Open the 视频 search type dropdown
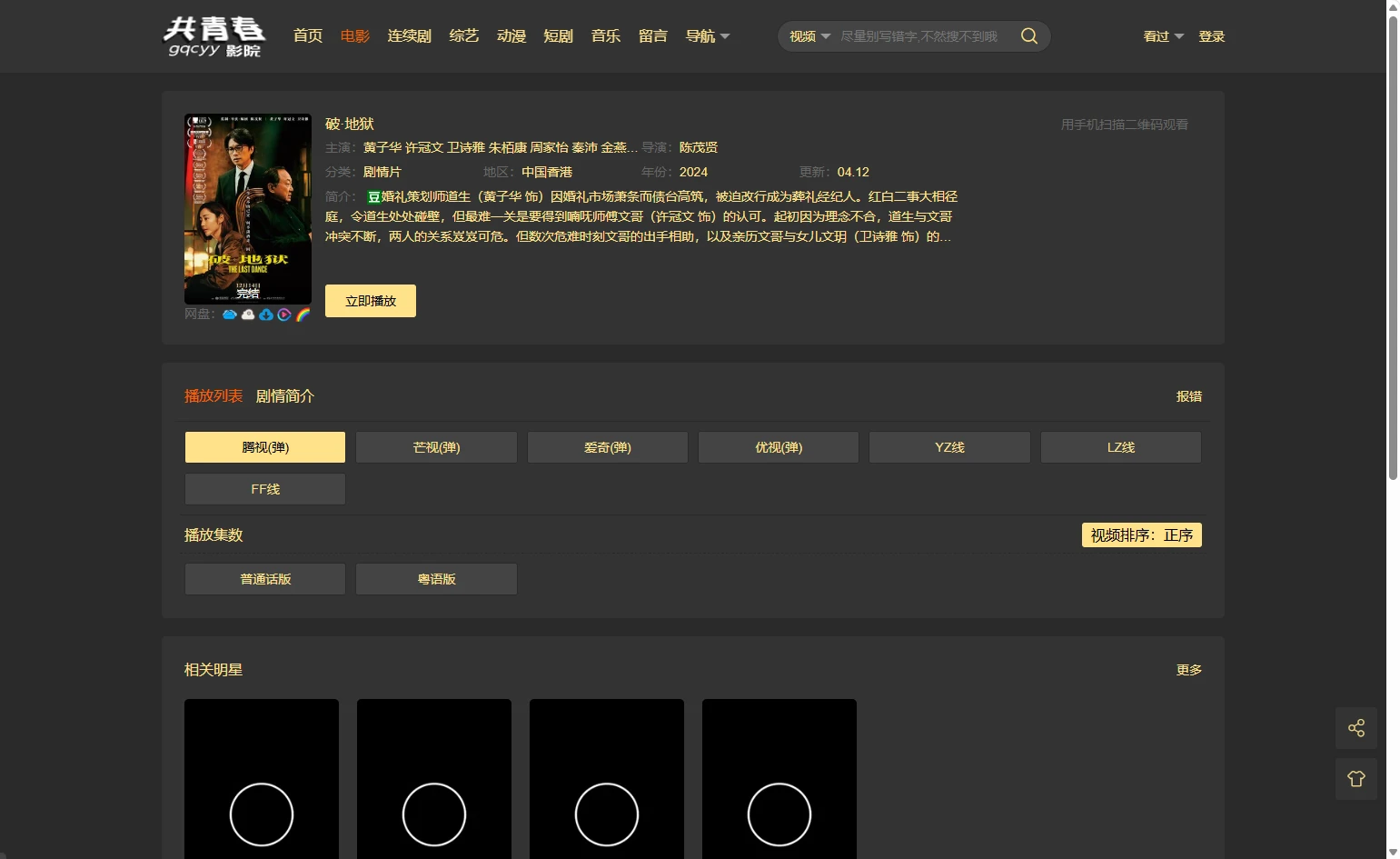The height and width of the screenshot is (859, 1400). coord(809,36)
